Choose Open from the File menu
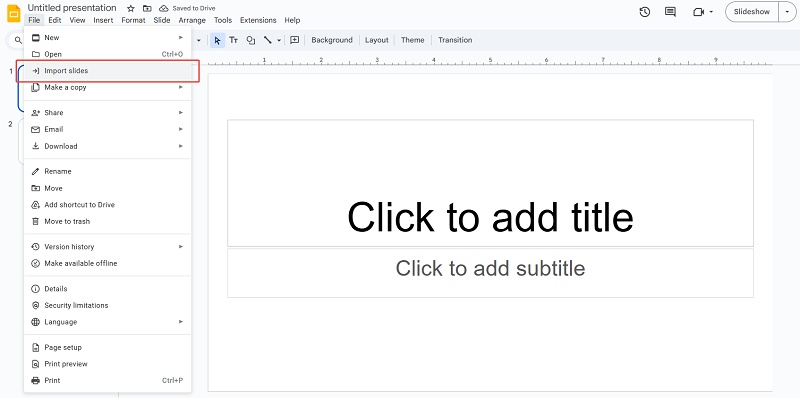 pos(107,54)
